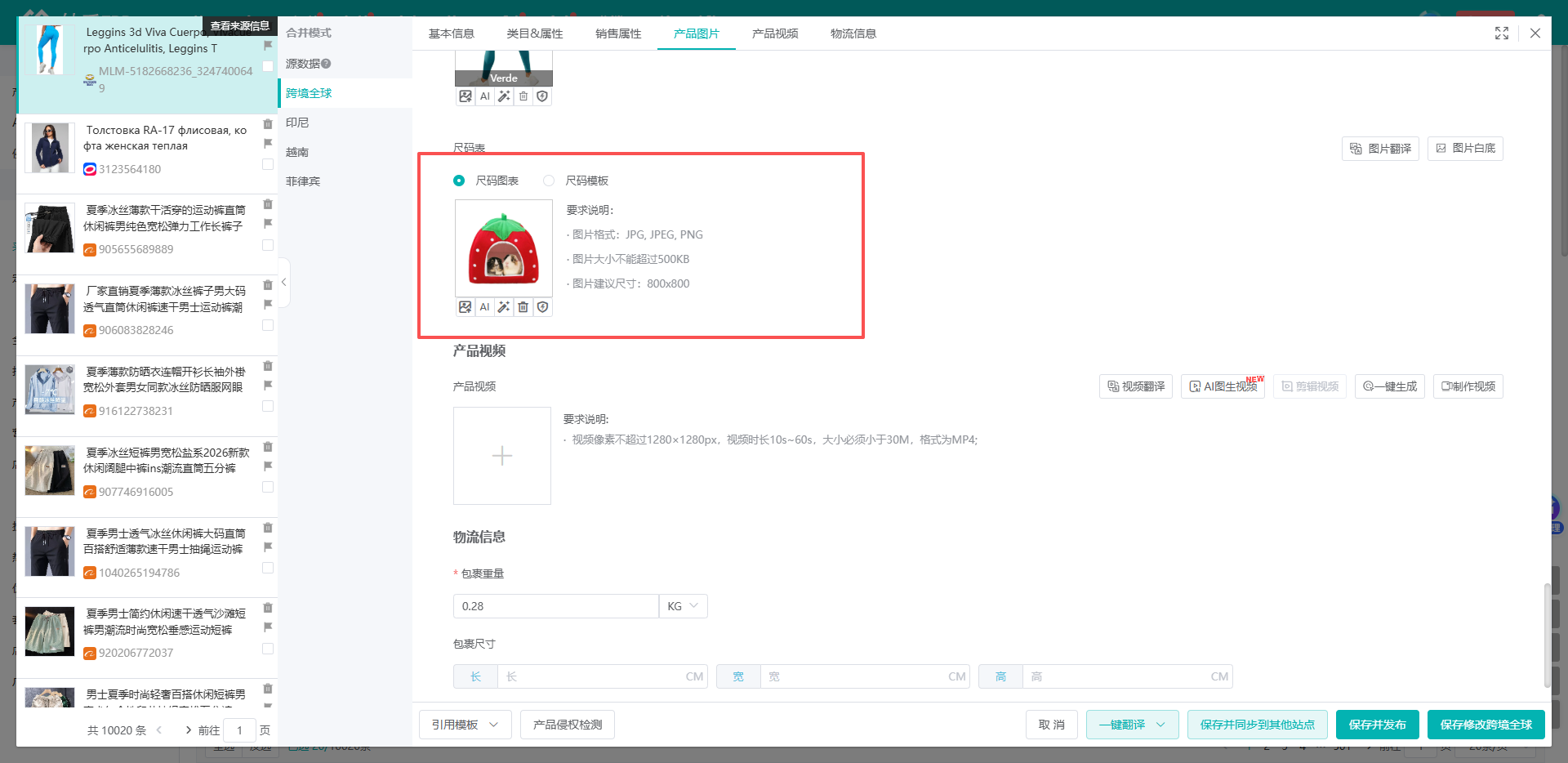Image resolution: width=1568 pixels, height=763 pixels.
Task: Select the 尺码模板 radio option
Action: (x=549, y=181)
